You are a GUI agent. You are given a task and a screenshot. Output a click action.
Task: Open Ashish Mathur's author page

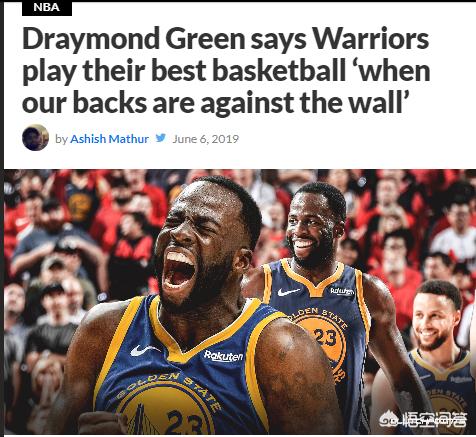109,139
